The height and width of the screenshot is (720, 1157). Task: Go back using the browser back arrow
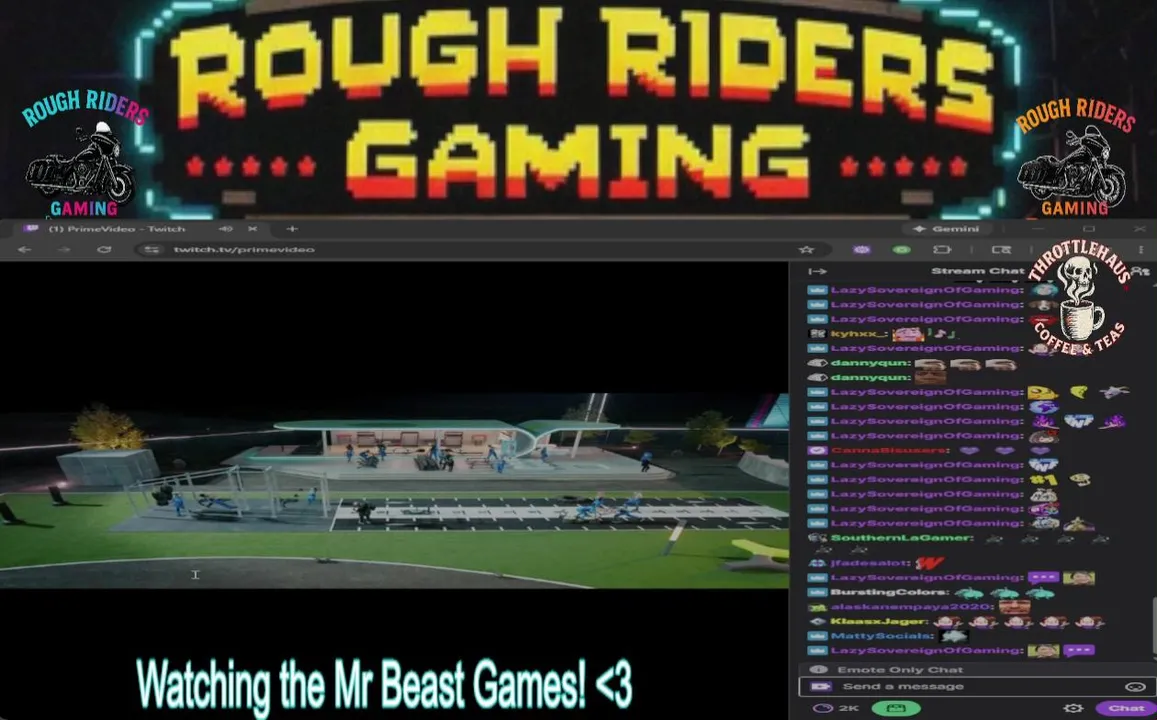24,249
